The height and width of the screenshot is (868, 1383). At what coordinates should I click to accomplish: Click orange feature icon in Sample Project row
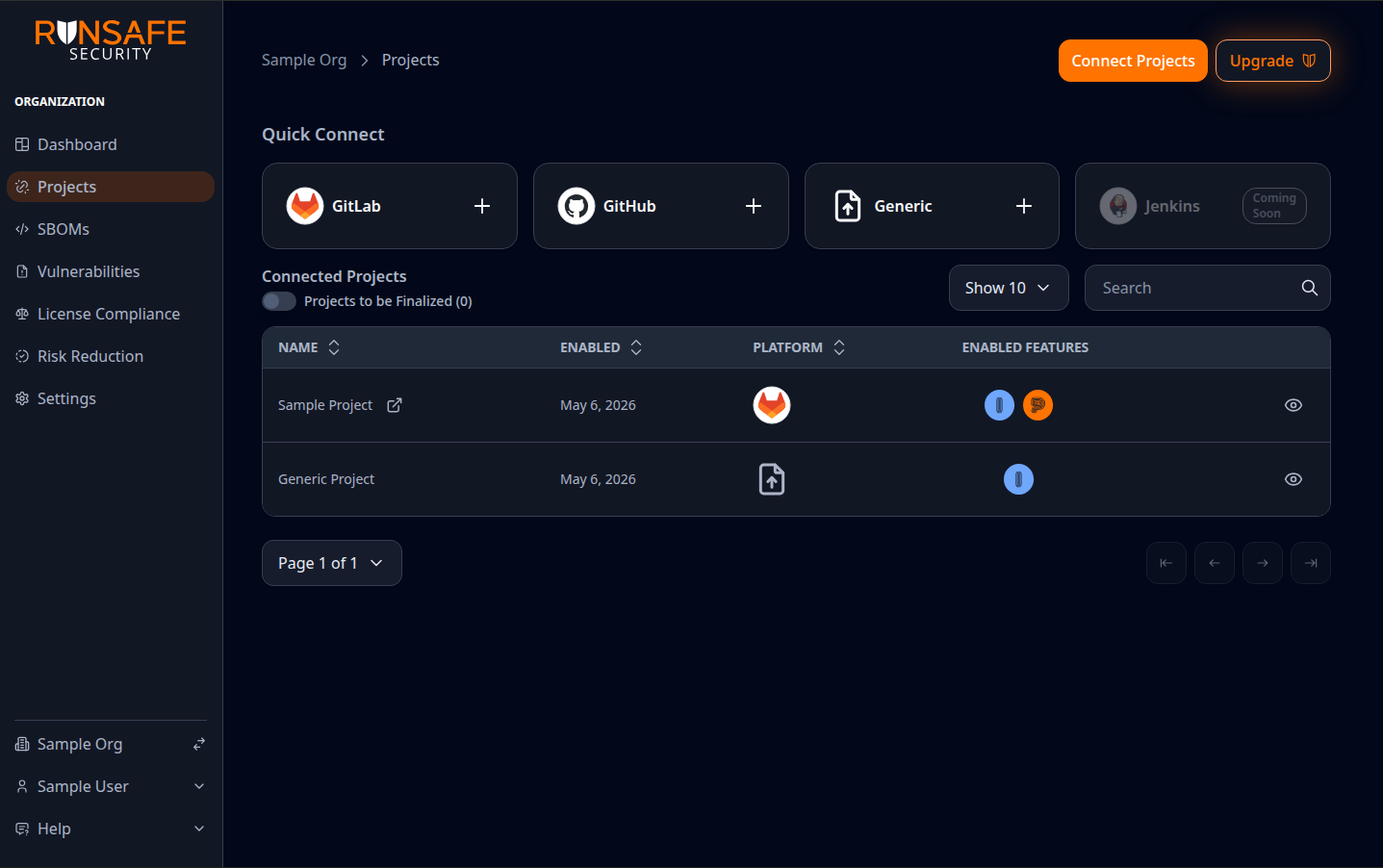tap(1037, 405)
